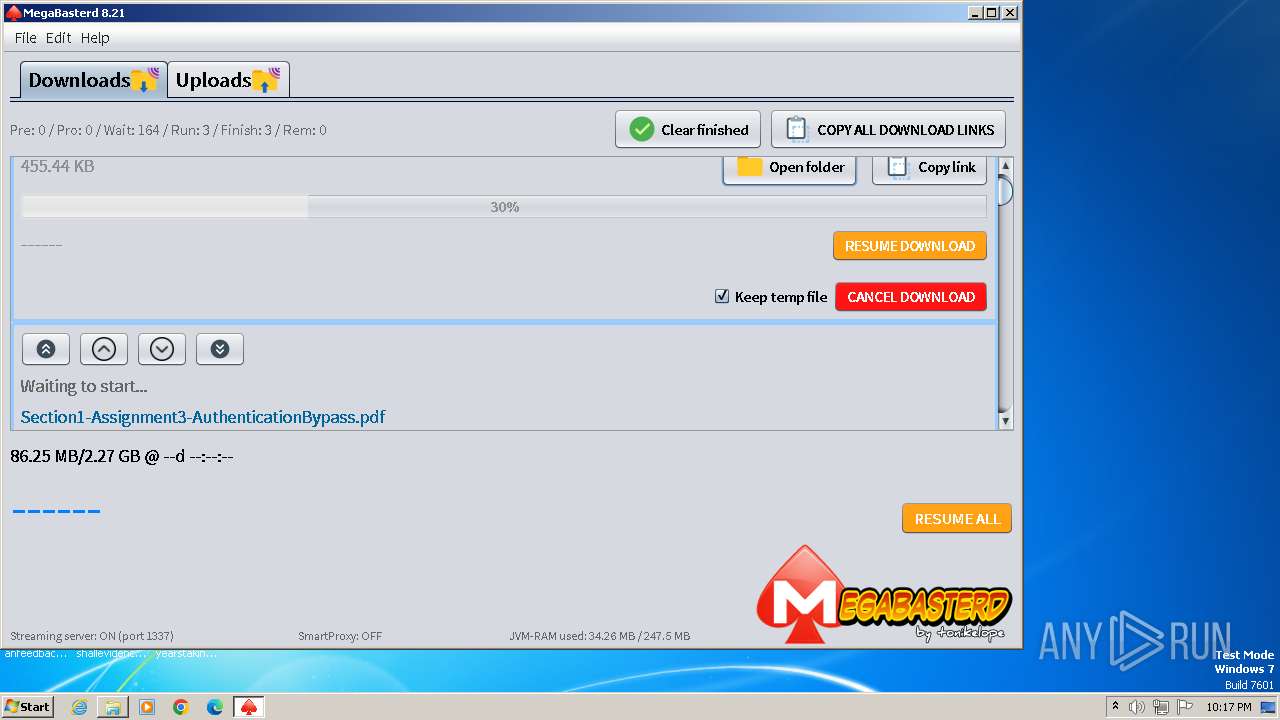
Task: Click the blue global progress bar
Action: click(56, 511)
